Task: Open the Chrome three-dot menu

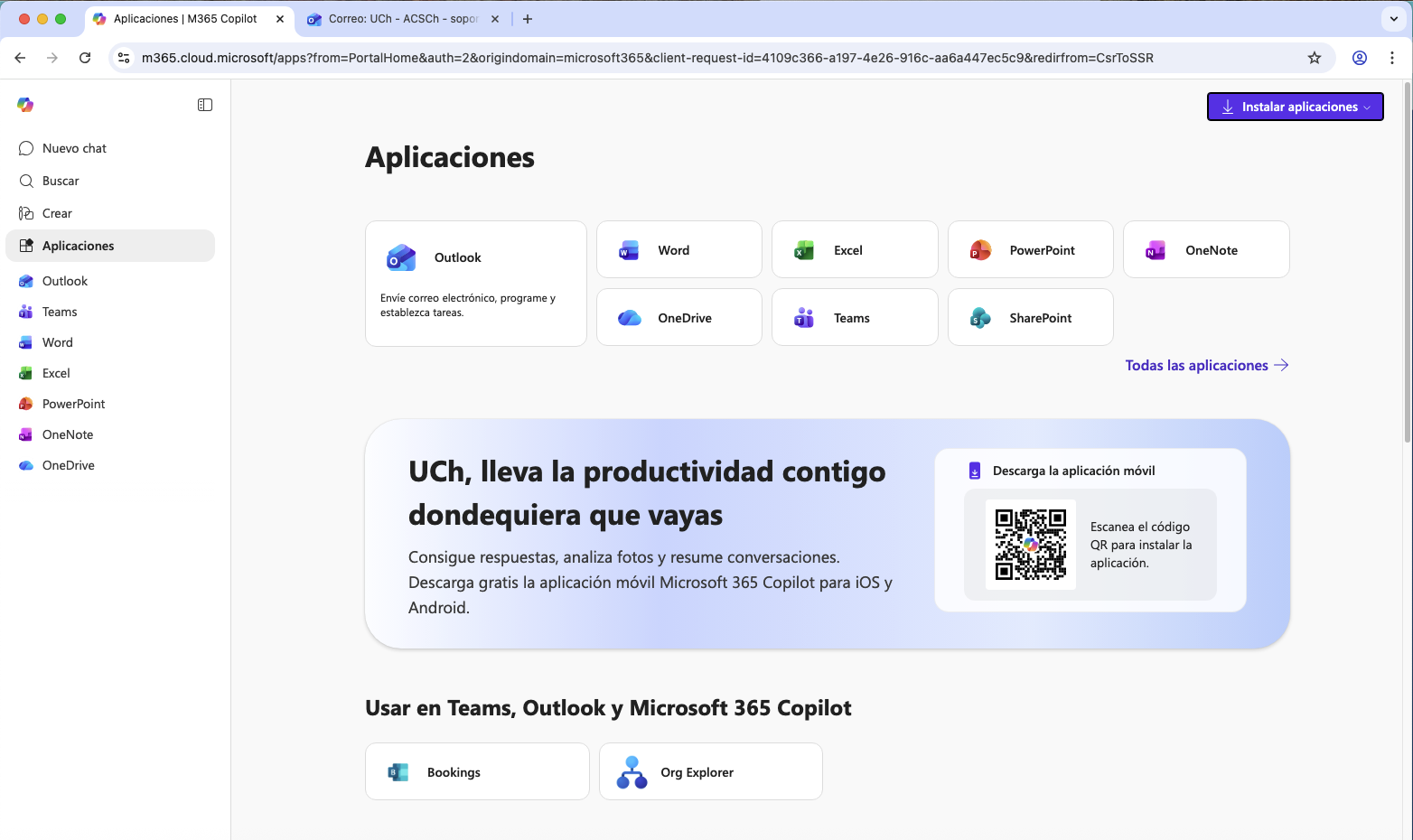Action: pos(1392,58)
